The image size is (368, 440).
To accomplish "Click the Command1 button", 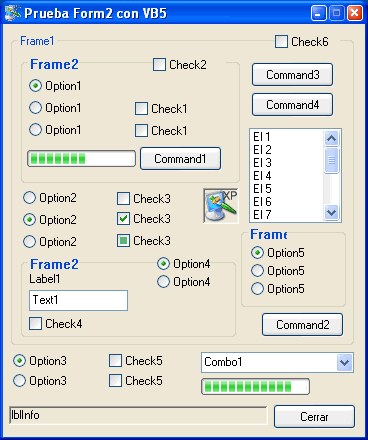I will pos(180,159).
